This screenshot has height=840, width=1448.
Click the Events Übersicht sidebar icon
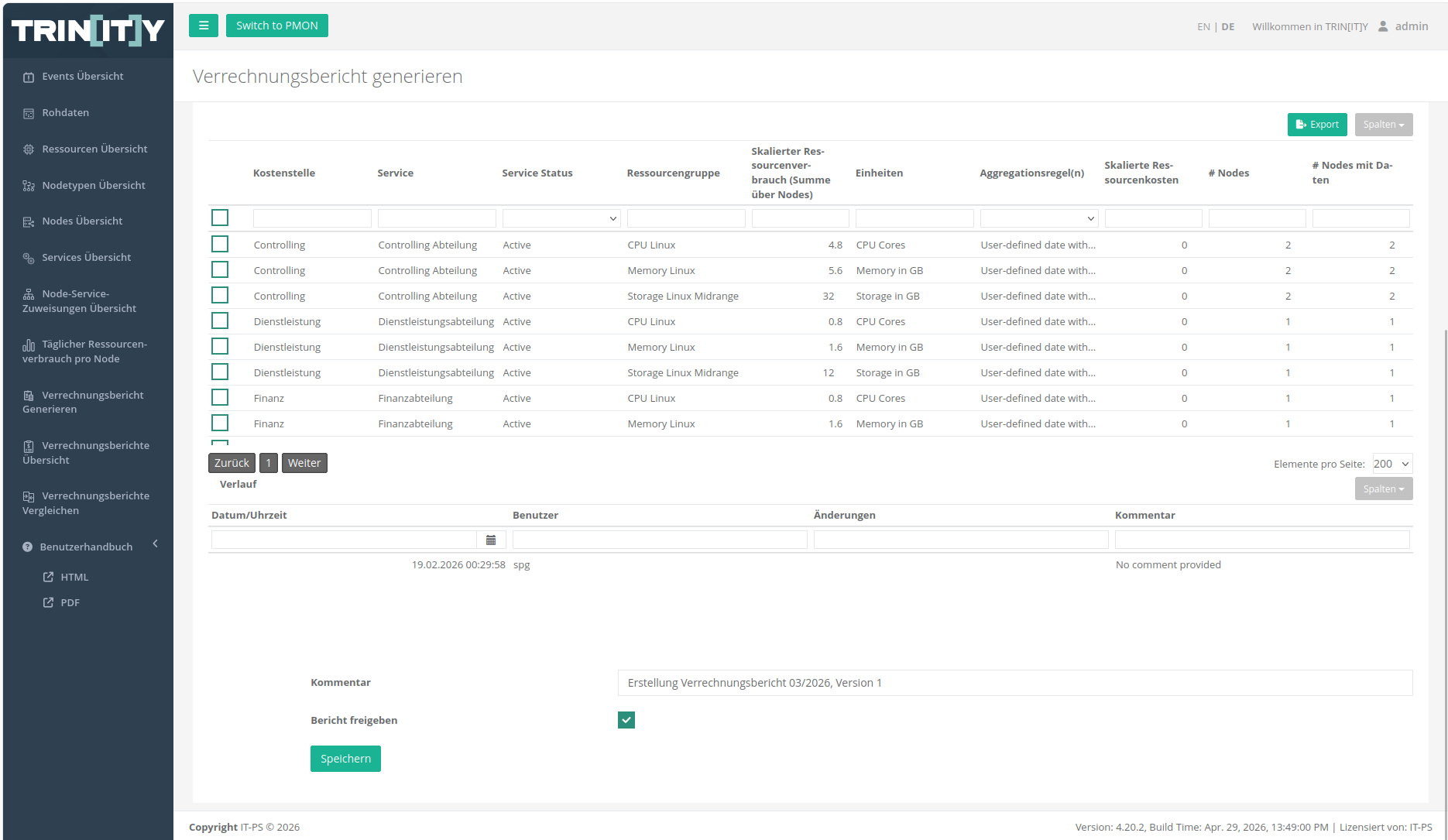point(29,77)
